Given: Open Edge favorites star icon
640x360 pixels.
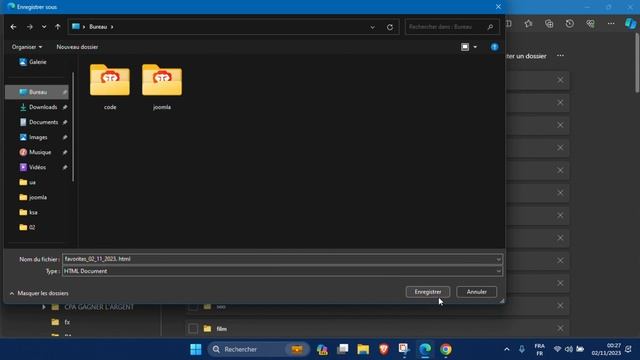Looking at the screenshot, I should [x=528, y=24].
